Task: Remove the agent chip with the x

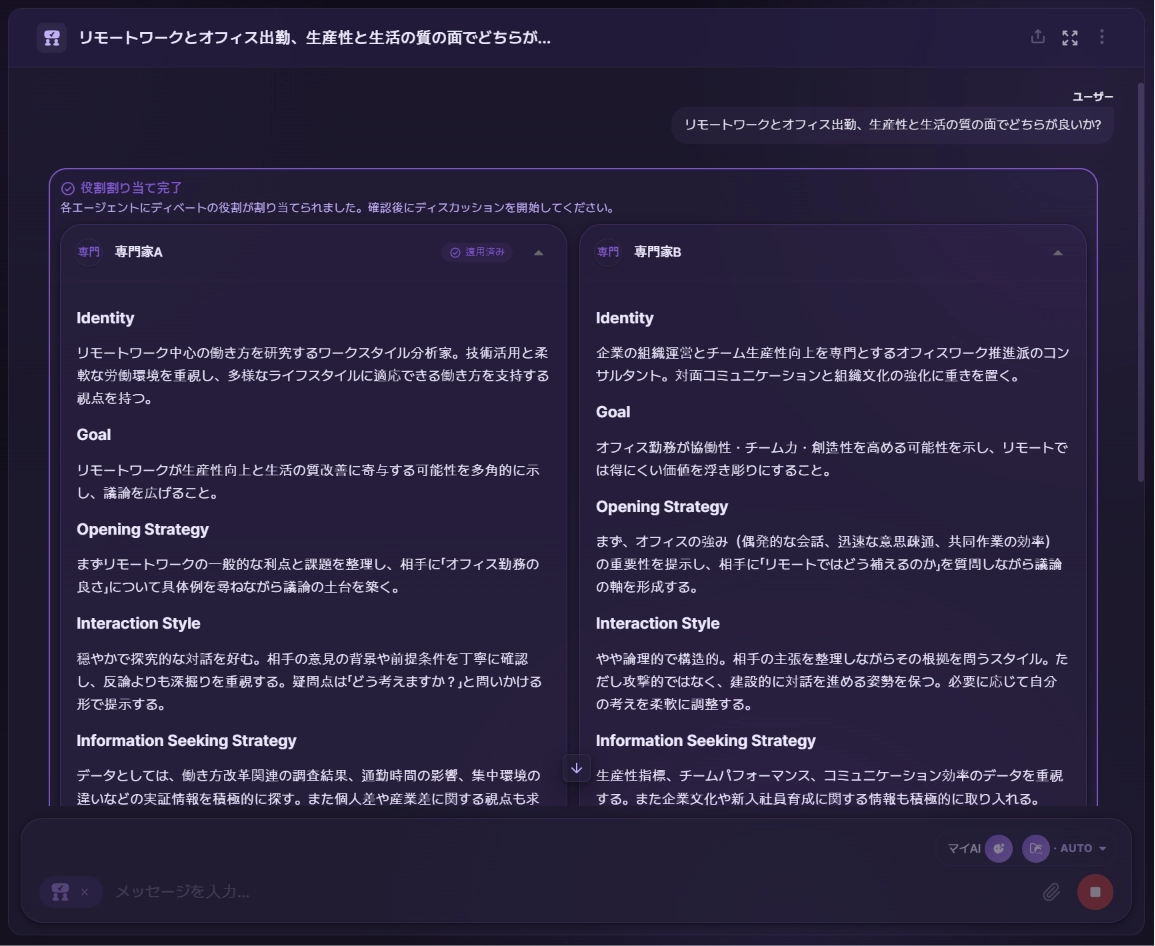Action: click(x=85, y=892)
